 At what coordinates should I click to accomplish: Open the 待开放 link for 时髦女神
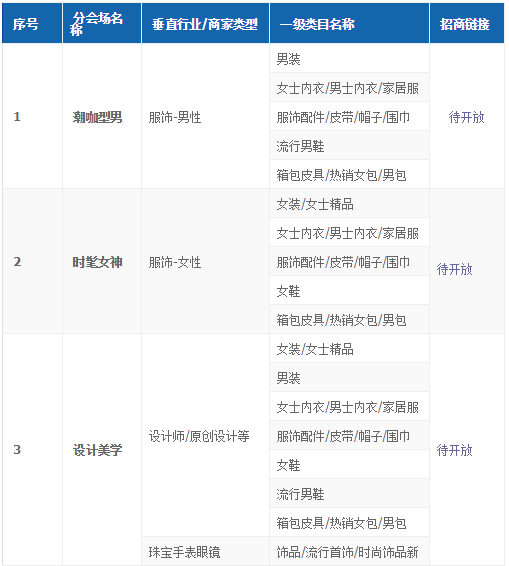pyautogui.click(x=454, y=269)
